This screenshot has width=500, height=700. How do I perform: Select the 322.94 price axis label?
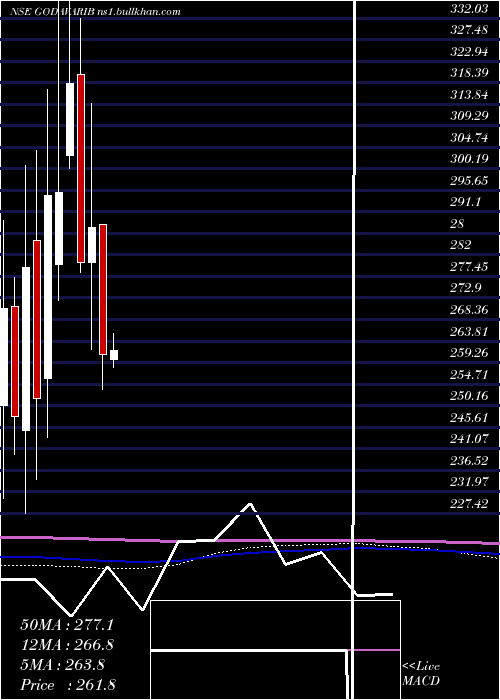[469, 51]
